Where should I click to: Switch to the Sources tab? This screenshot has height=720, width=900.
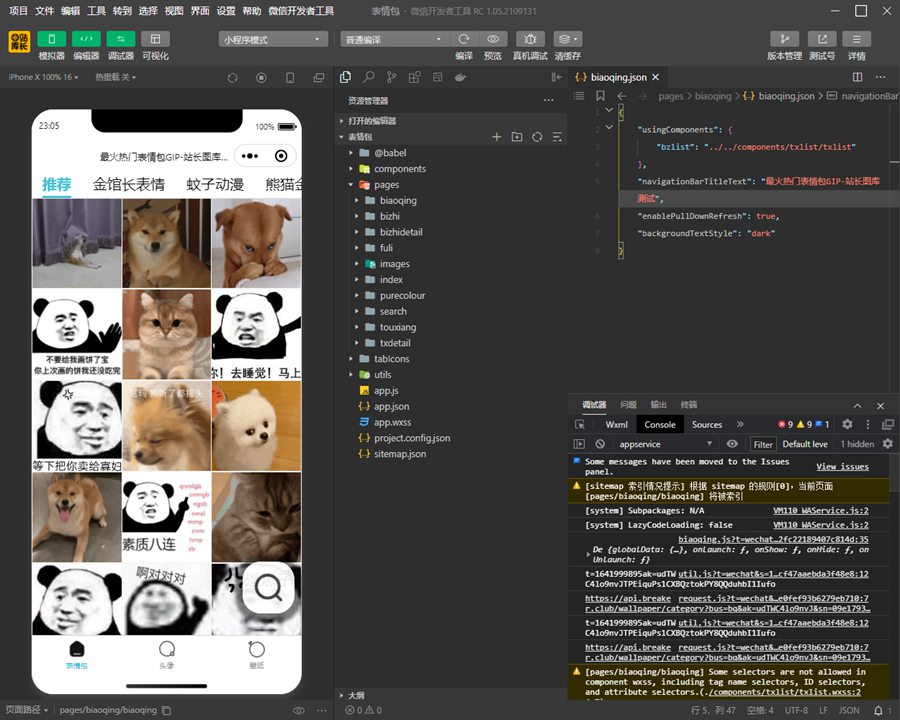click(706, 424)
